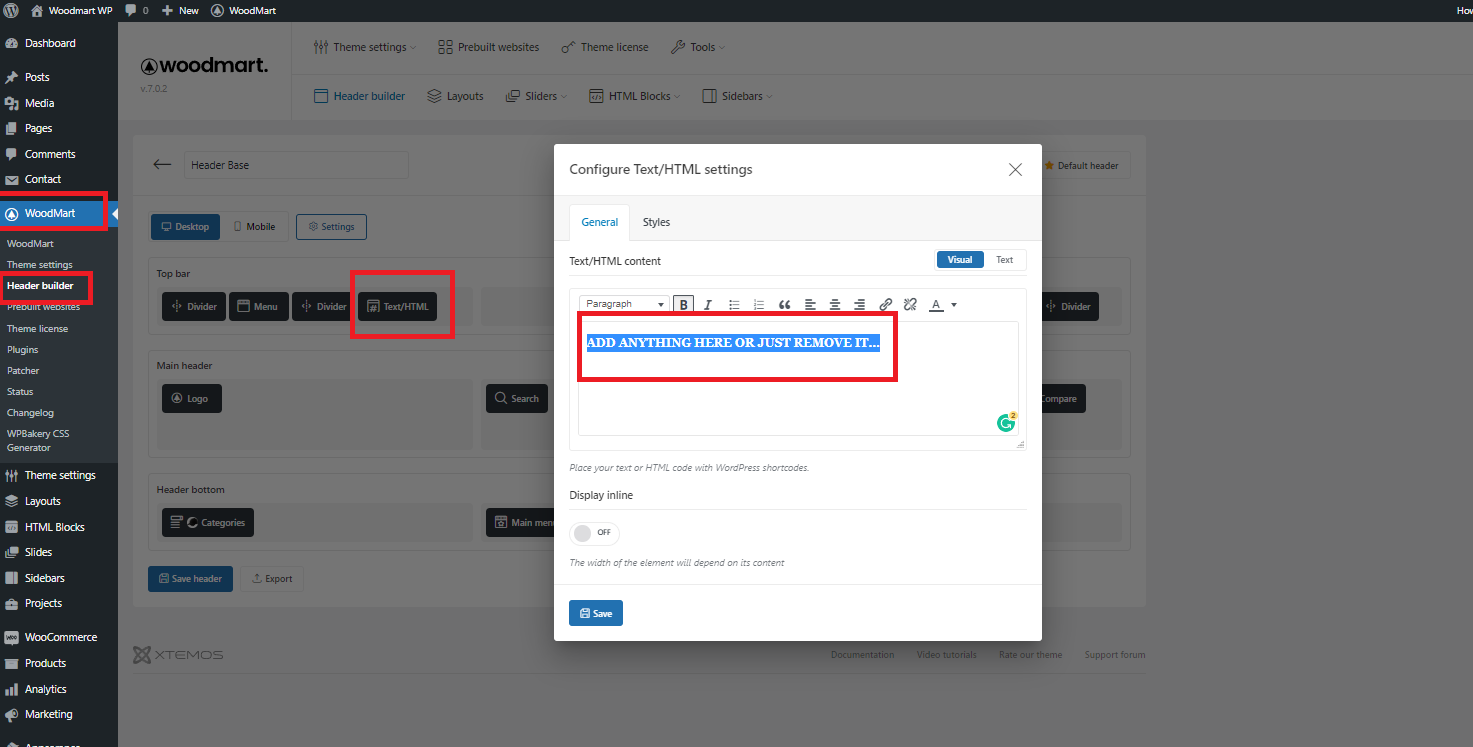The width and height of the screenshot is (1473, 747).
Task: Open the Documentation footer link
Action: 862,655
